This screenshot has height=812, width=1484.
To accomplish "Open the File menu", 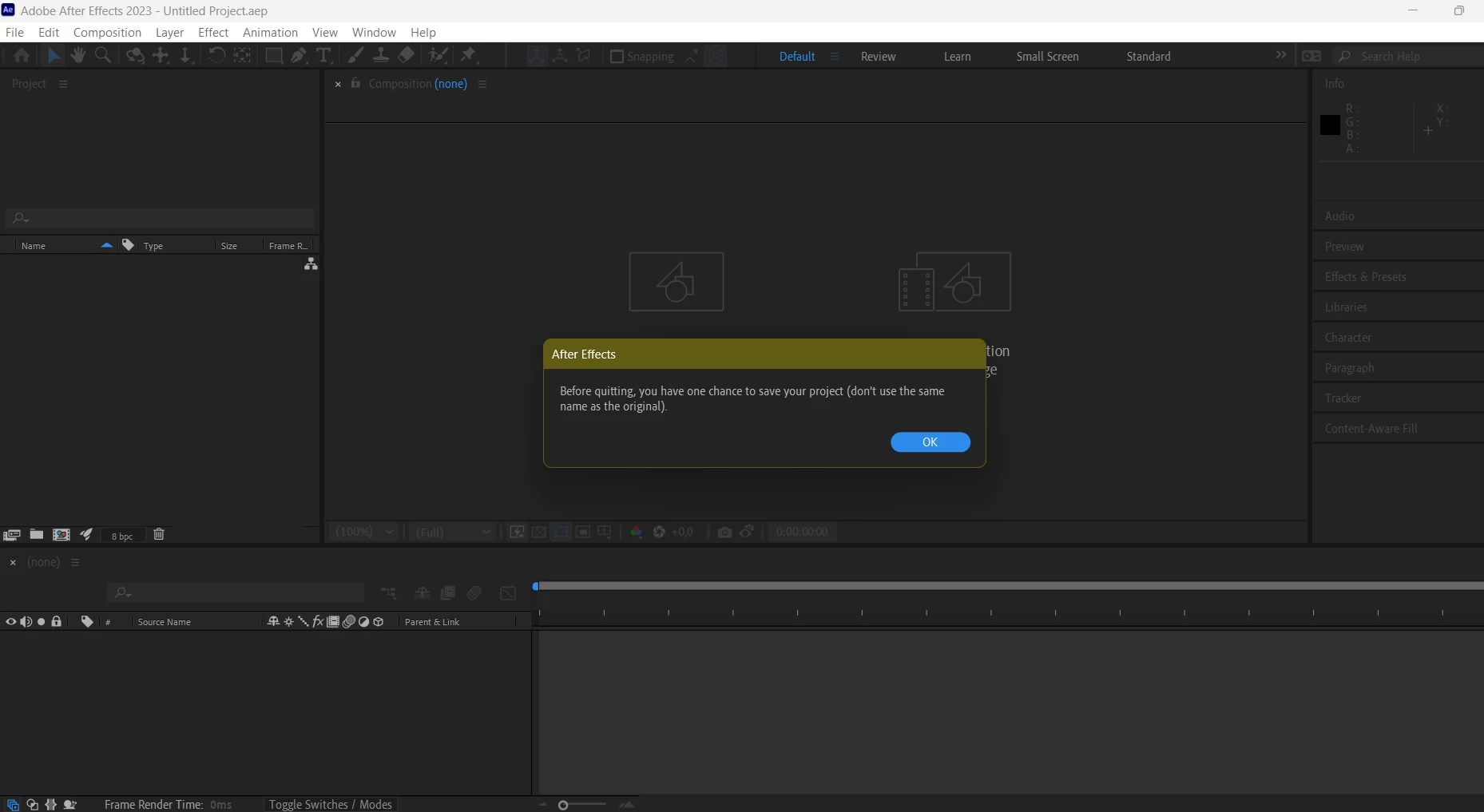I will pos(14,32).
